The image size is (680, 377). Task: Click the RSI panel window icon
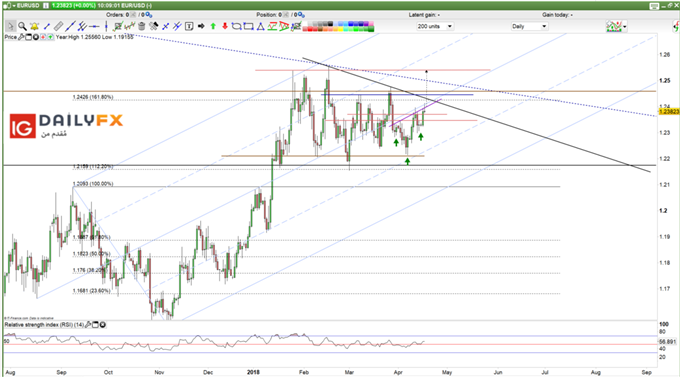coord(95,325)
